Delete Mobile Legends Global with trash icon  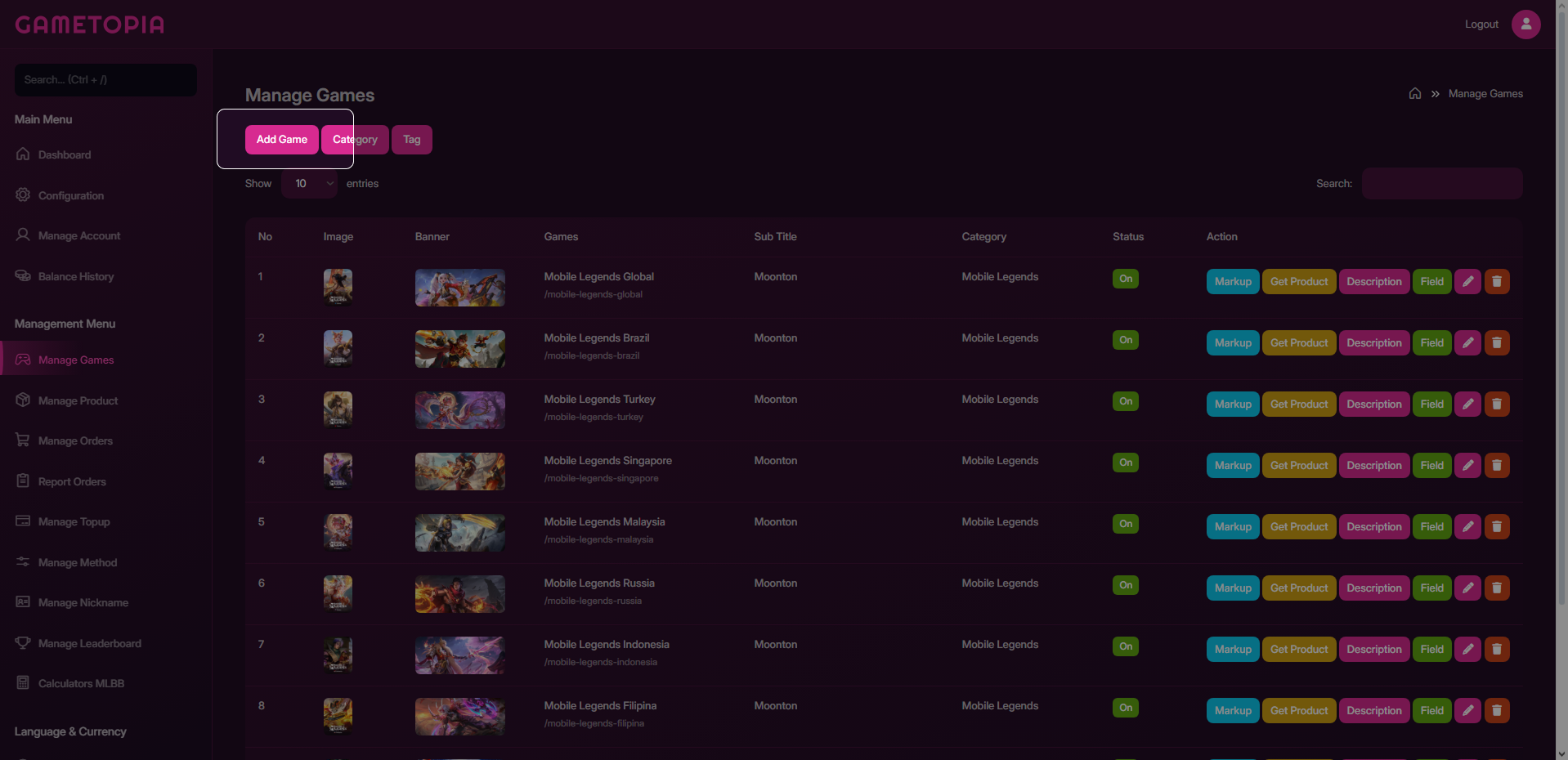point(1497,282)
